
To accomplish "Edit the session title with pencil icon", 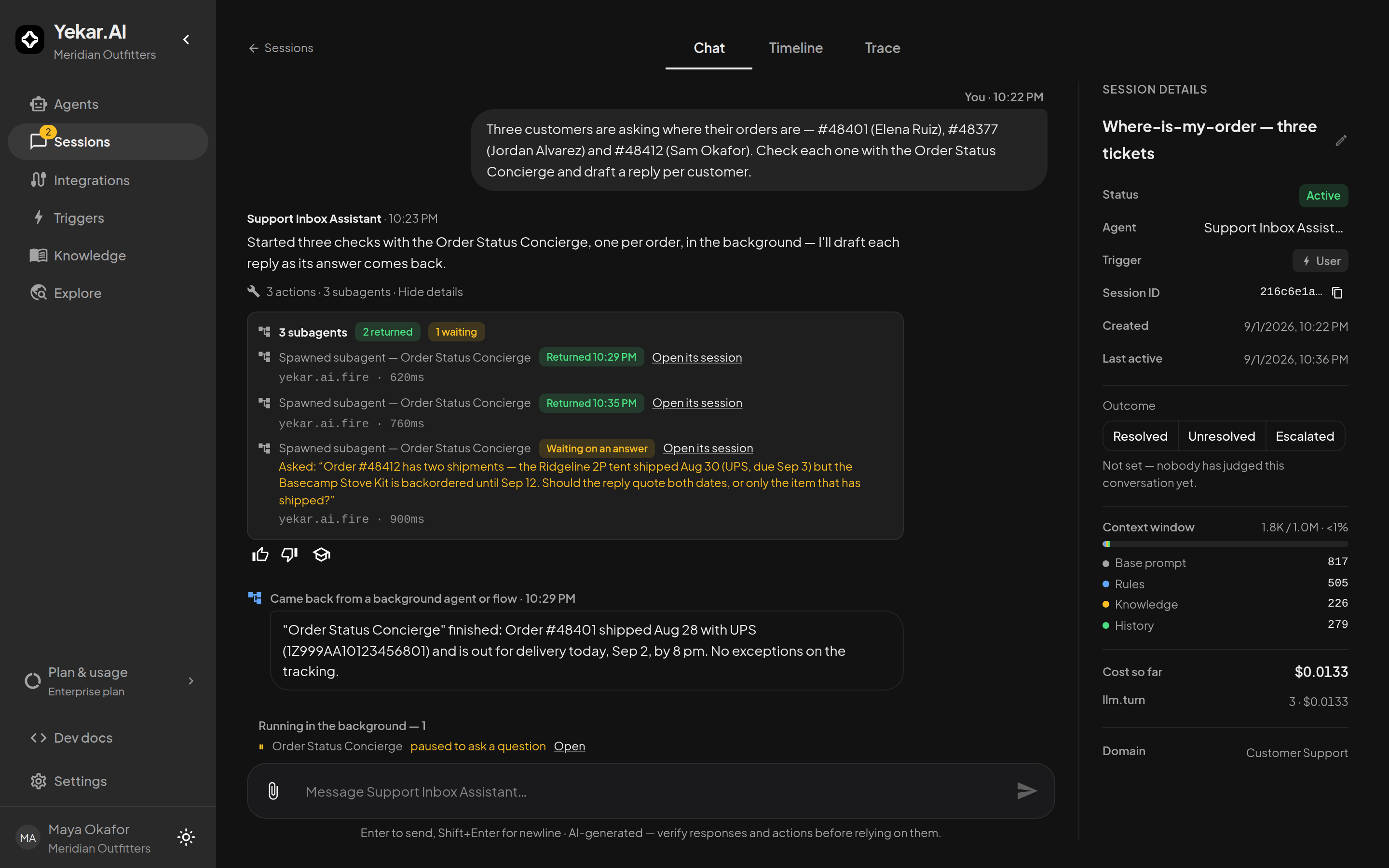I will click(x=1341, y=140).
